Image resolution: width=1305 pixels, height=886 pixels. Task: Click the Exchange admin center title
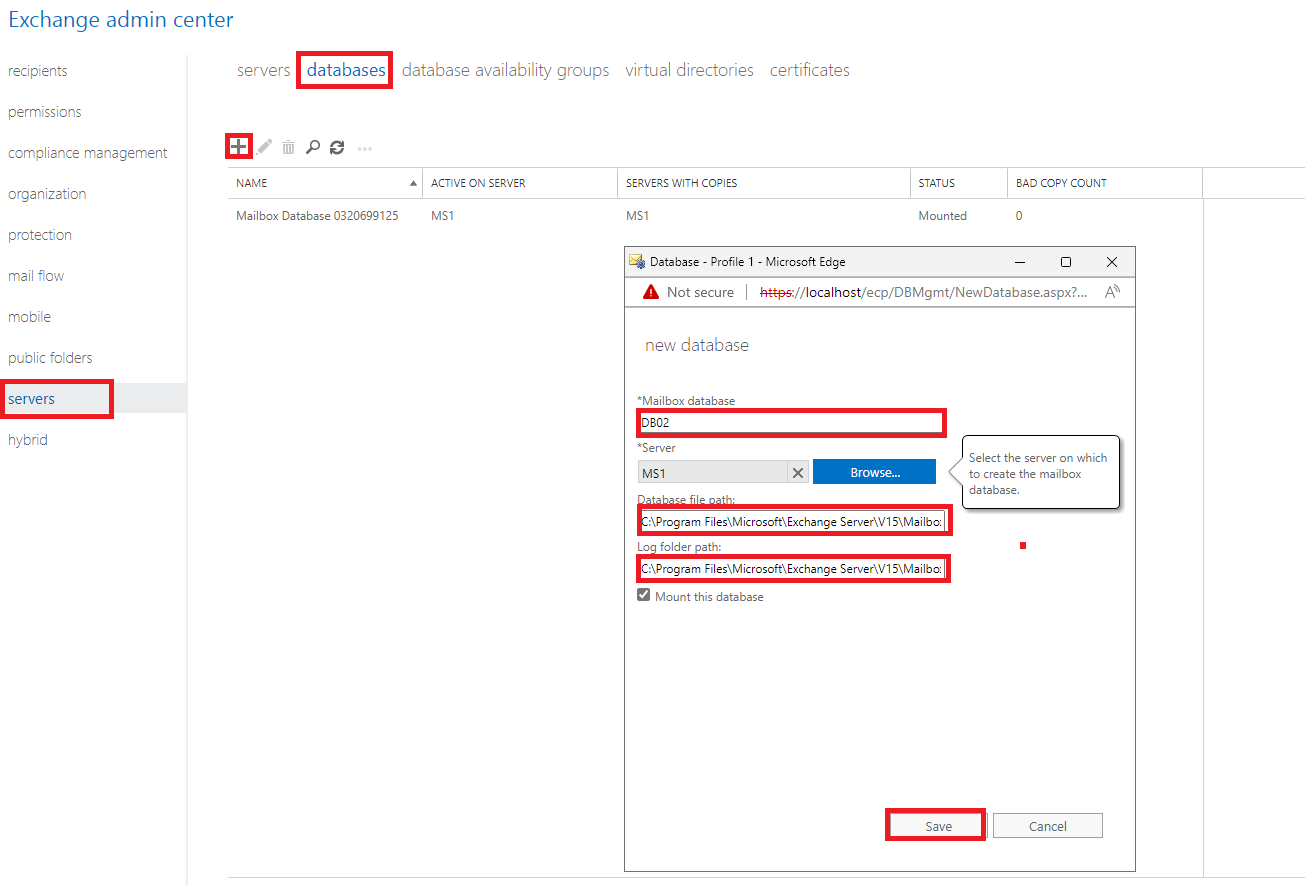coord(121,19)
